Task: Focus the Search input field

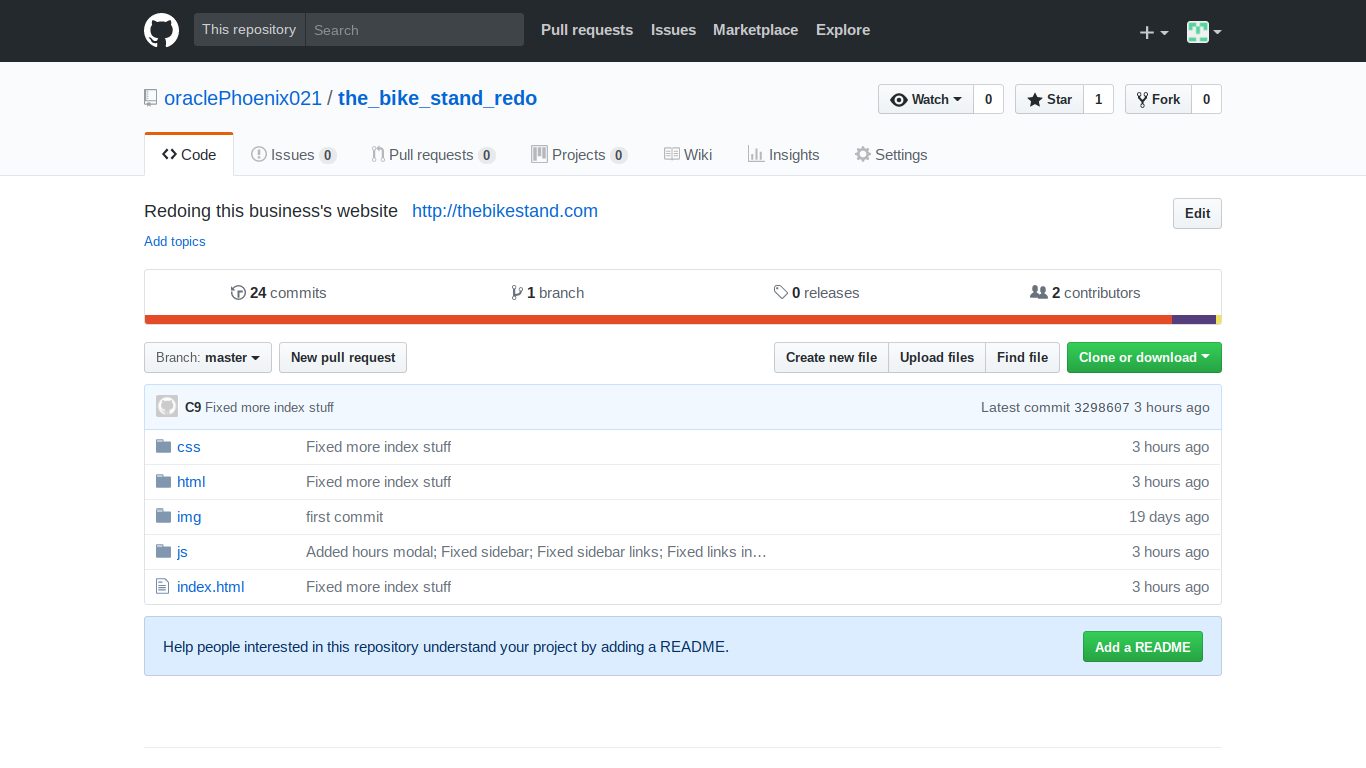Action: pyautogui.click(x=414, y=30)
